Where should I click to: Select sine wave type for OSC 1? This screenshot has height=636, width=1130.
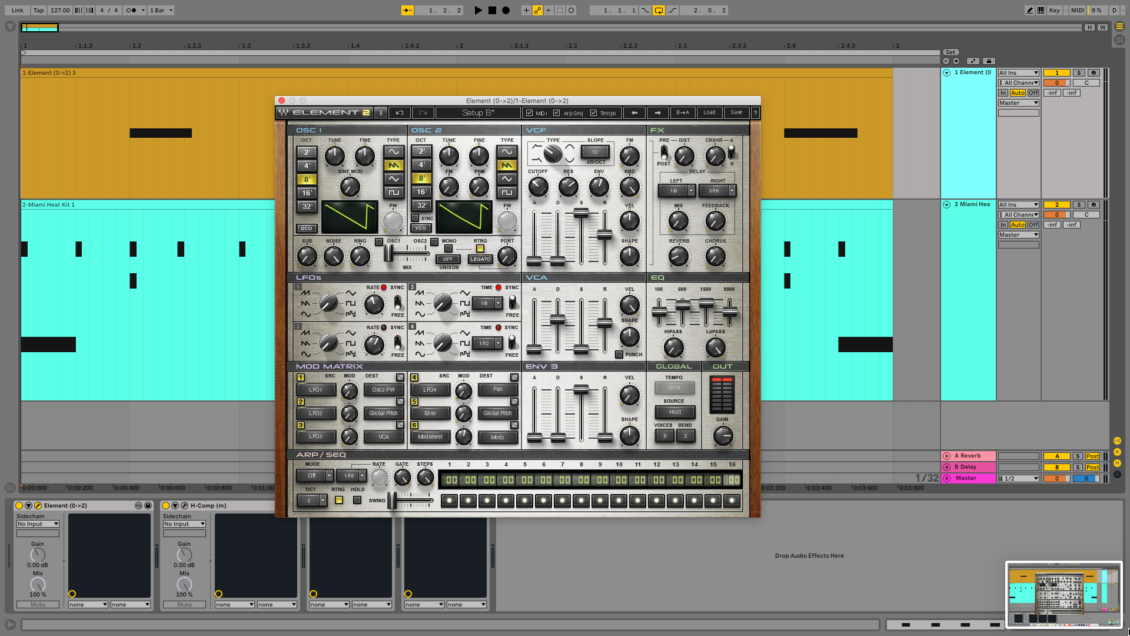coord(393,151)
